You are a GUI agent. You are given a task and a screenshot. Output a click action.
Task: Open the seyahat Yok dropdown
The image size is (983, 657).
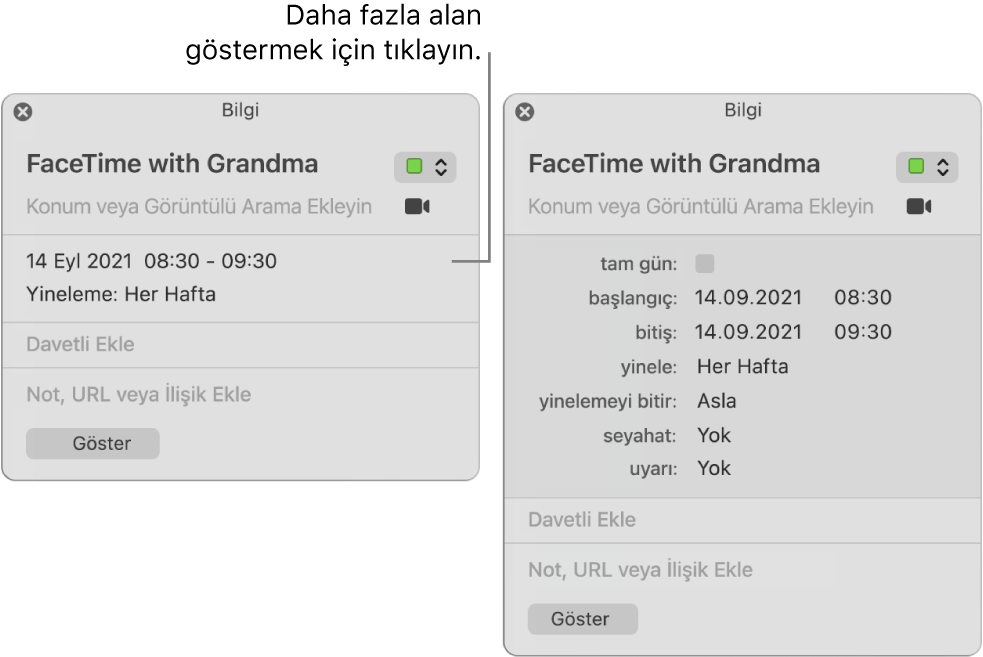click(x=715, y=434)
